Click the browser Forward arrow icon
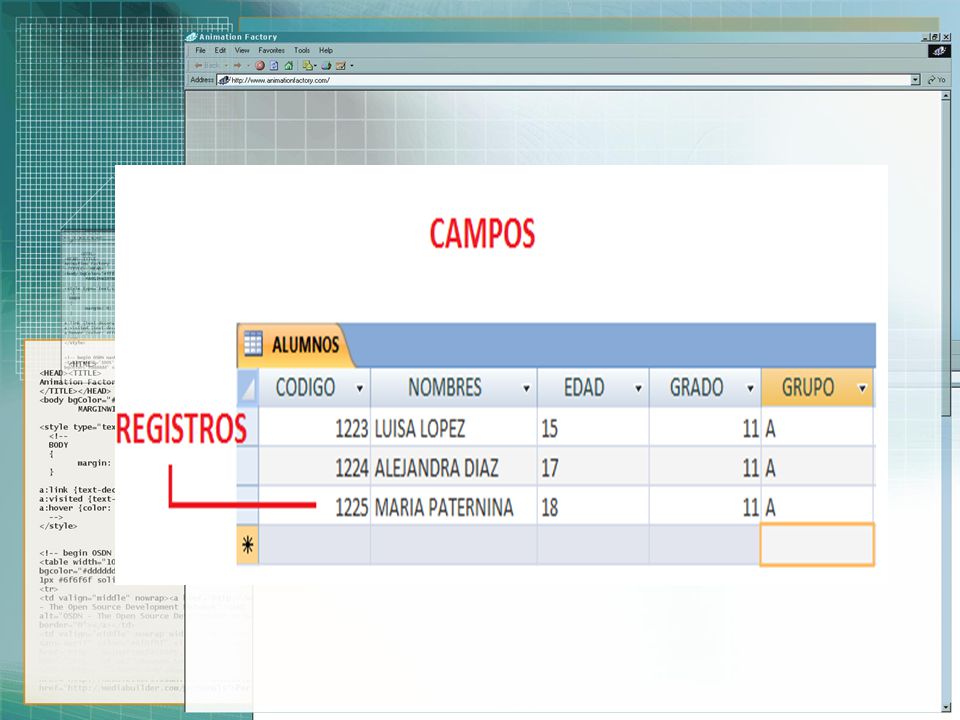This screenshot has height=720, width=960. click(x=237, y=66)
